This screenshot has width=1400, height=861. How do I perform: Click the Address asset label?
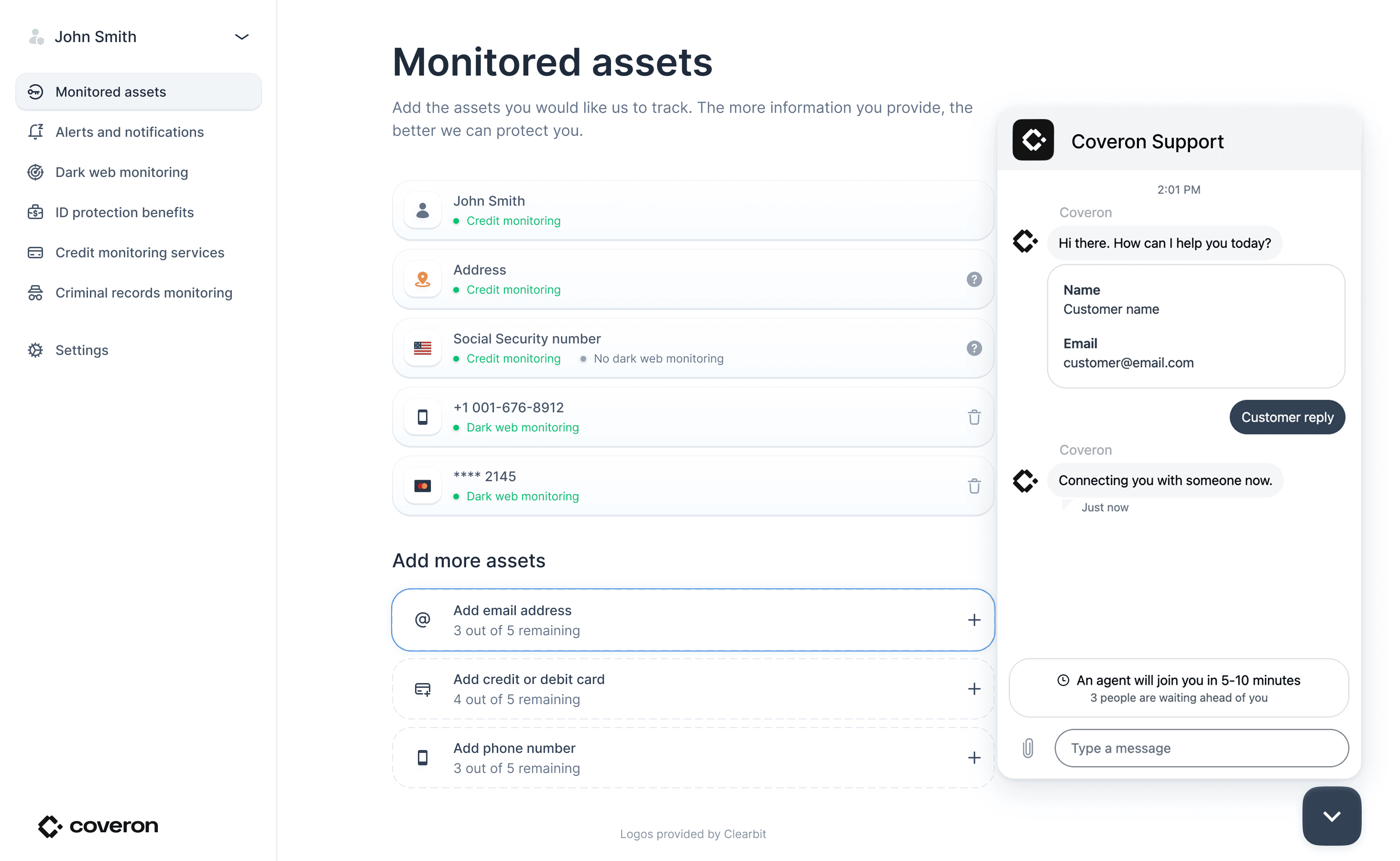(480, 270)
